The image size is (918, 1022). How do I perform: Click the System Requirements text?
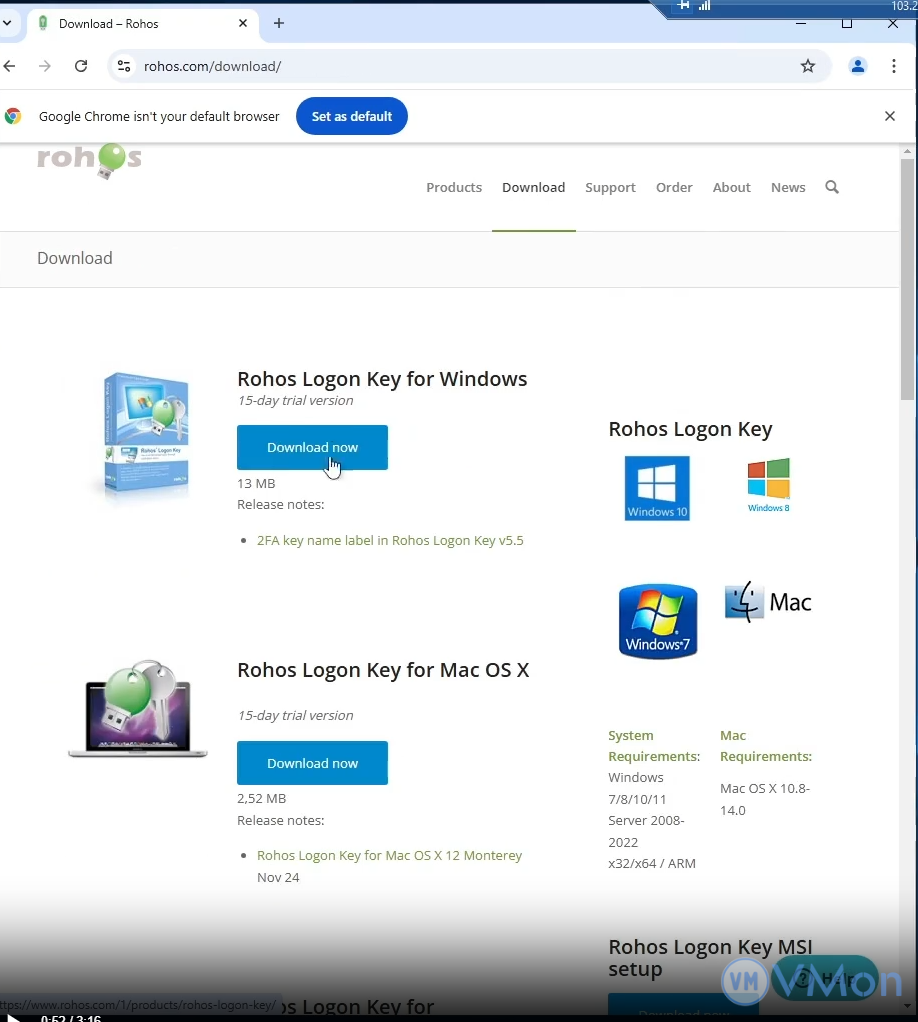click(x=654, y=746)
